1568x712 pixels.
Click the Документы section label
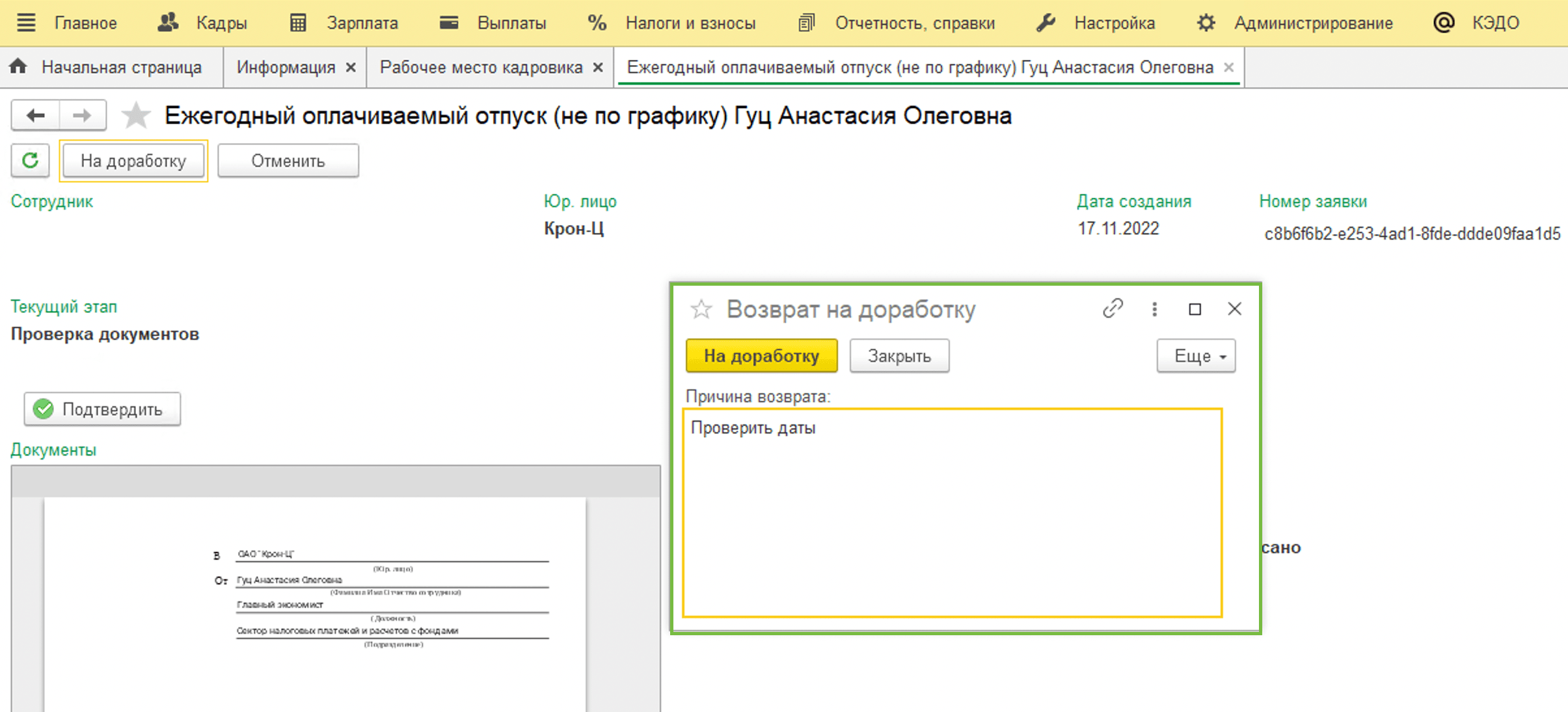tap(53, 450)
